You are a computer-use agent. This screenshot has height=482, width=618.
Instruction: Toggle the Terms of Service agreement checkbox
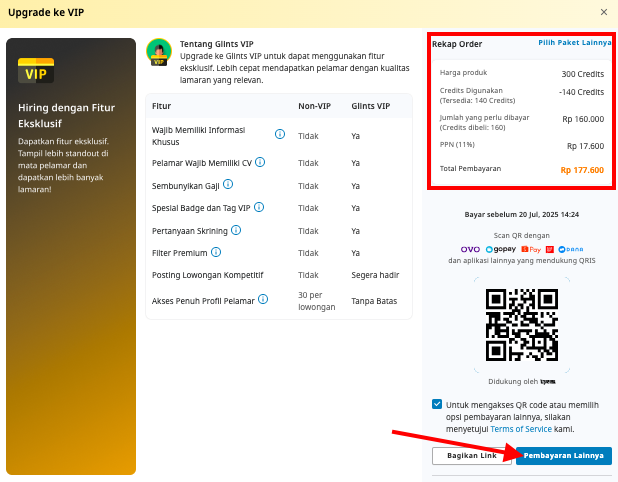tap(437, 404)
